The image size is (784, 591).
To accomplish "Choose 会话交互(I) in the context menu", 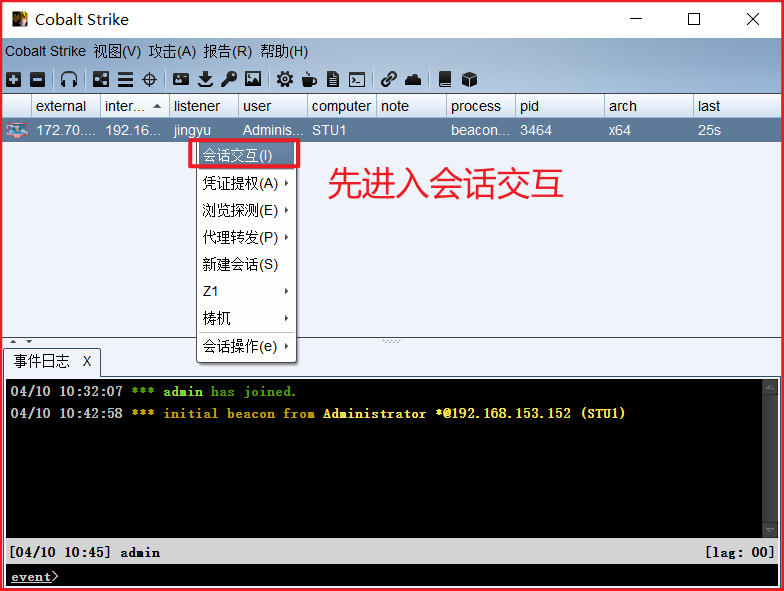I will (246, 155).
